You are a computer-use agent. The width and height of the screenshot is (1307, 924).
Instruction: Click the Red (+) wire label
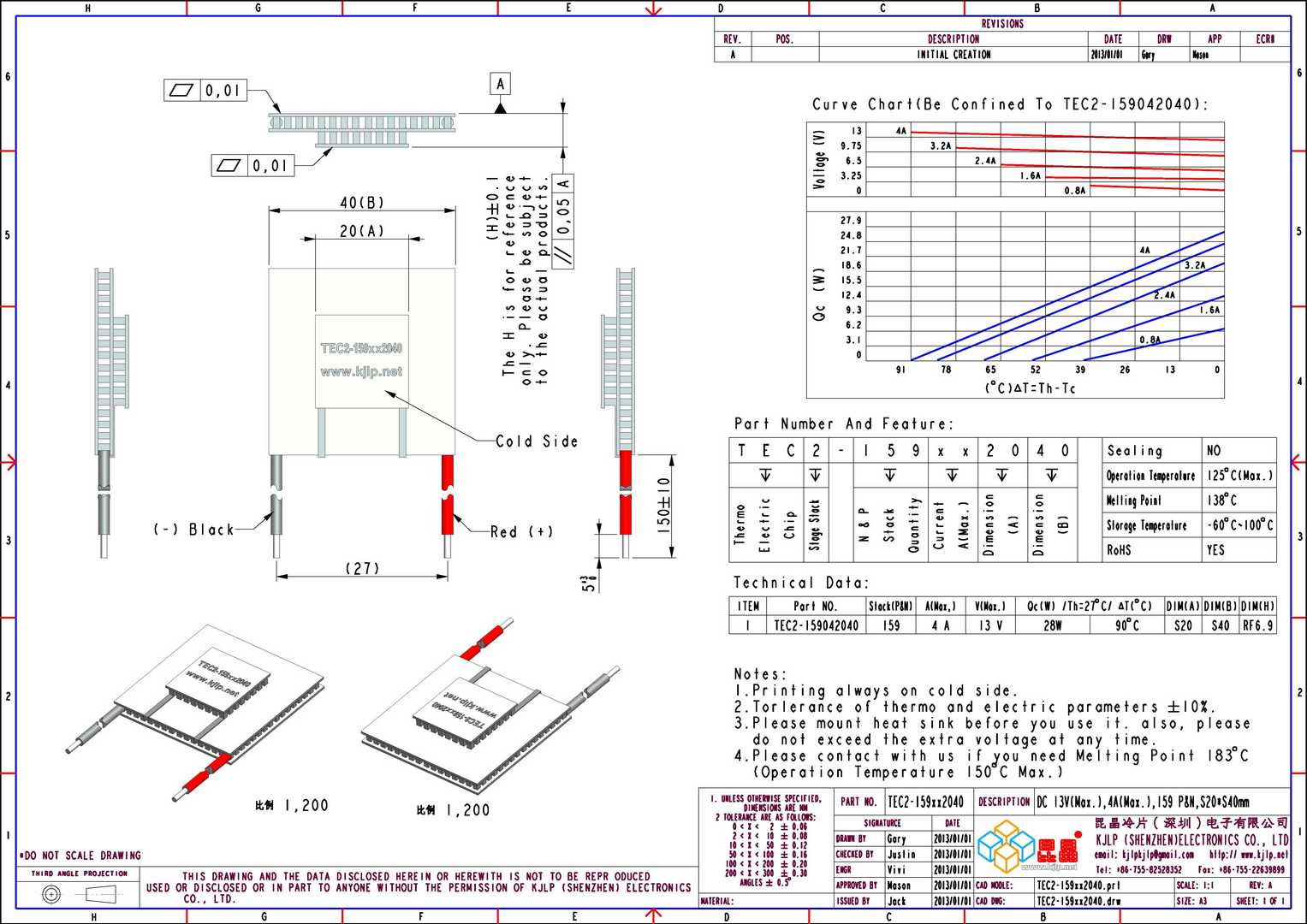(x=521, y=531)
